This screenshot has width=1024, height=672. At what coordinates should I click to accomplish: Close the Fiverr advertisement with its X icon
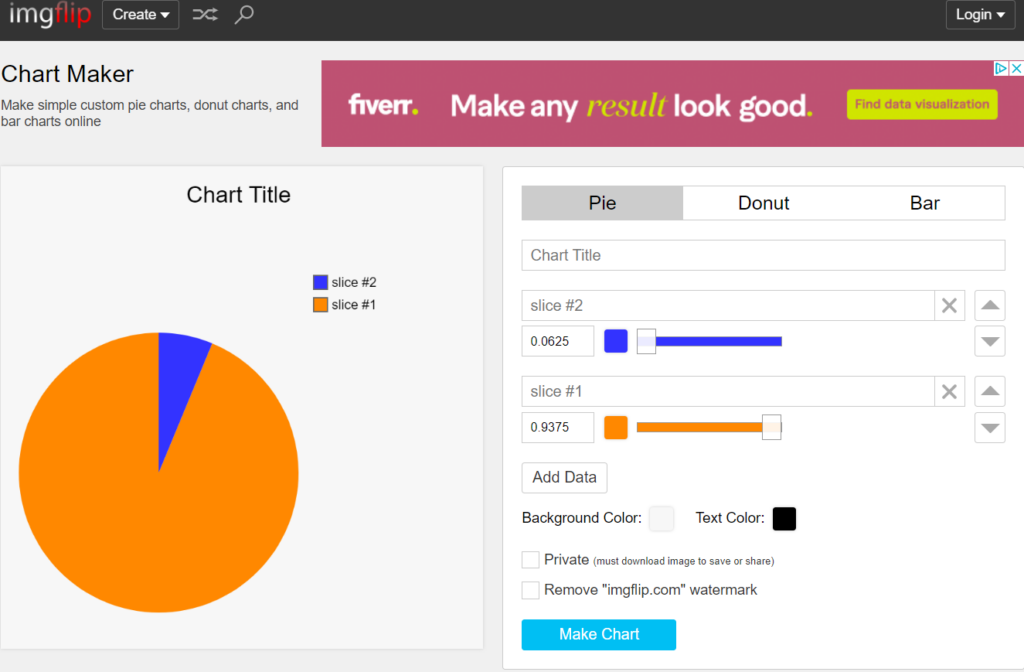pos(1017,67)
